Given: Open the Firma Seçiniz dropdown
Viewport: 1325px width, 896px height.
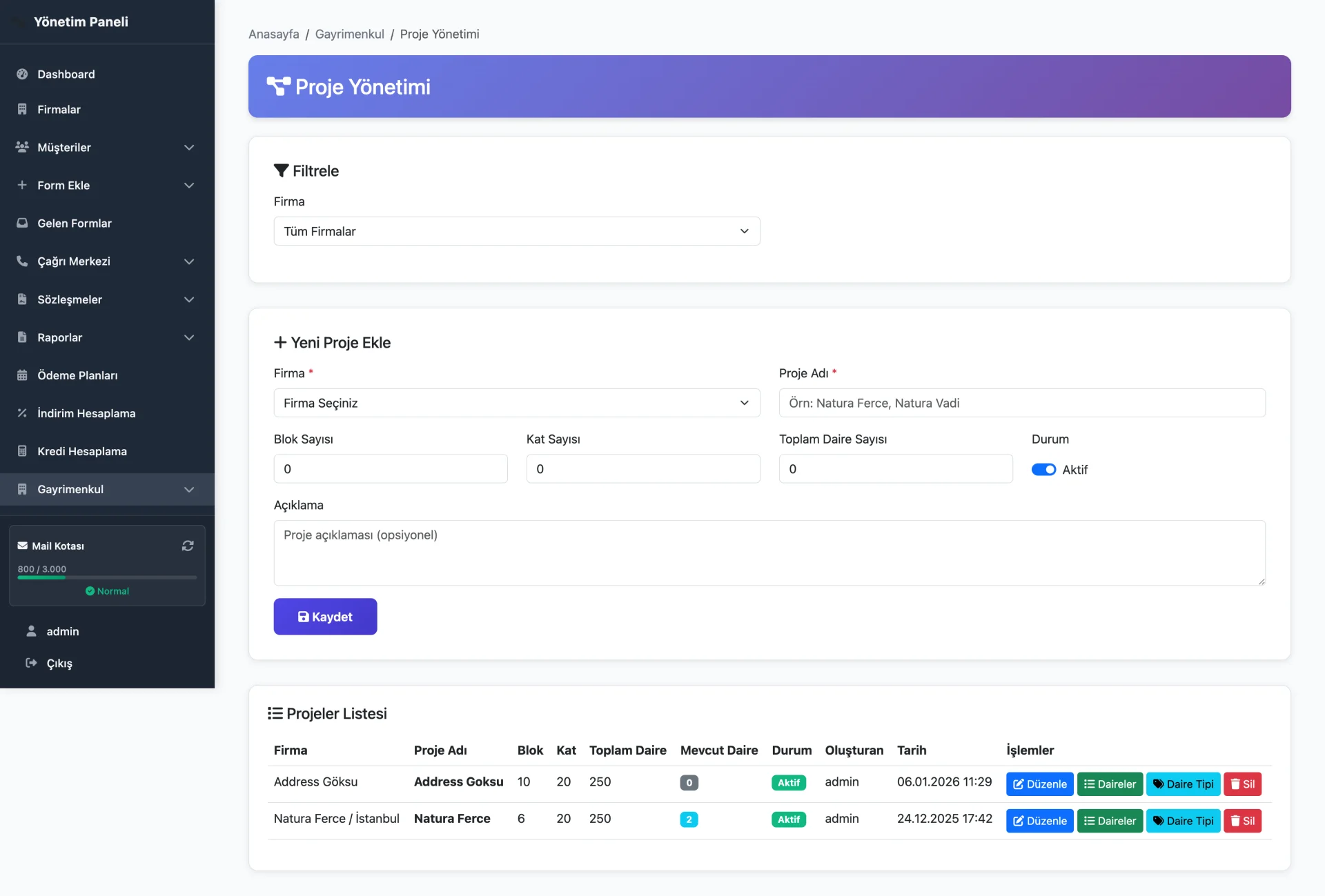Looking at the screenshot, I should tap(516, 403).
